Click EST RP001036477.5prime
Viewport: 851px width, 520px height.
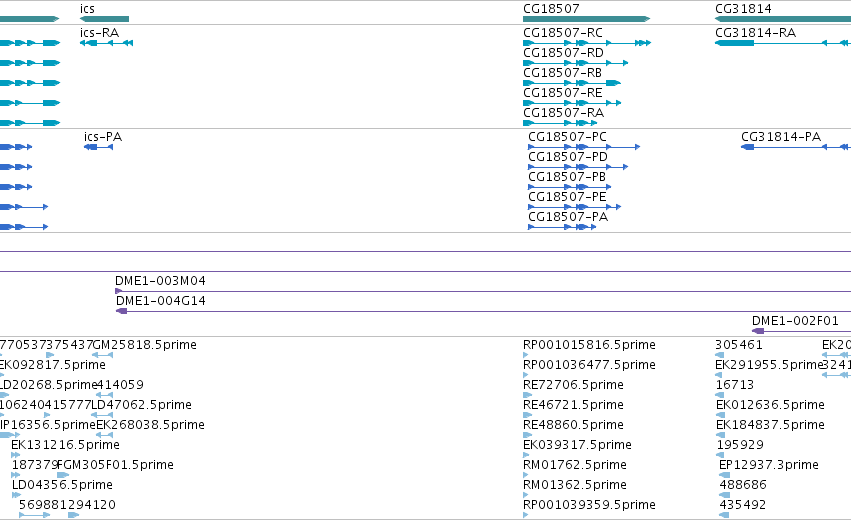(x=589, y=365)
